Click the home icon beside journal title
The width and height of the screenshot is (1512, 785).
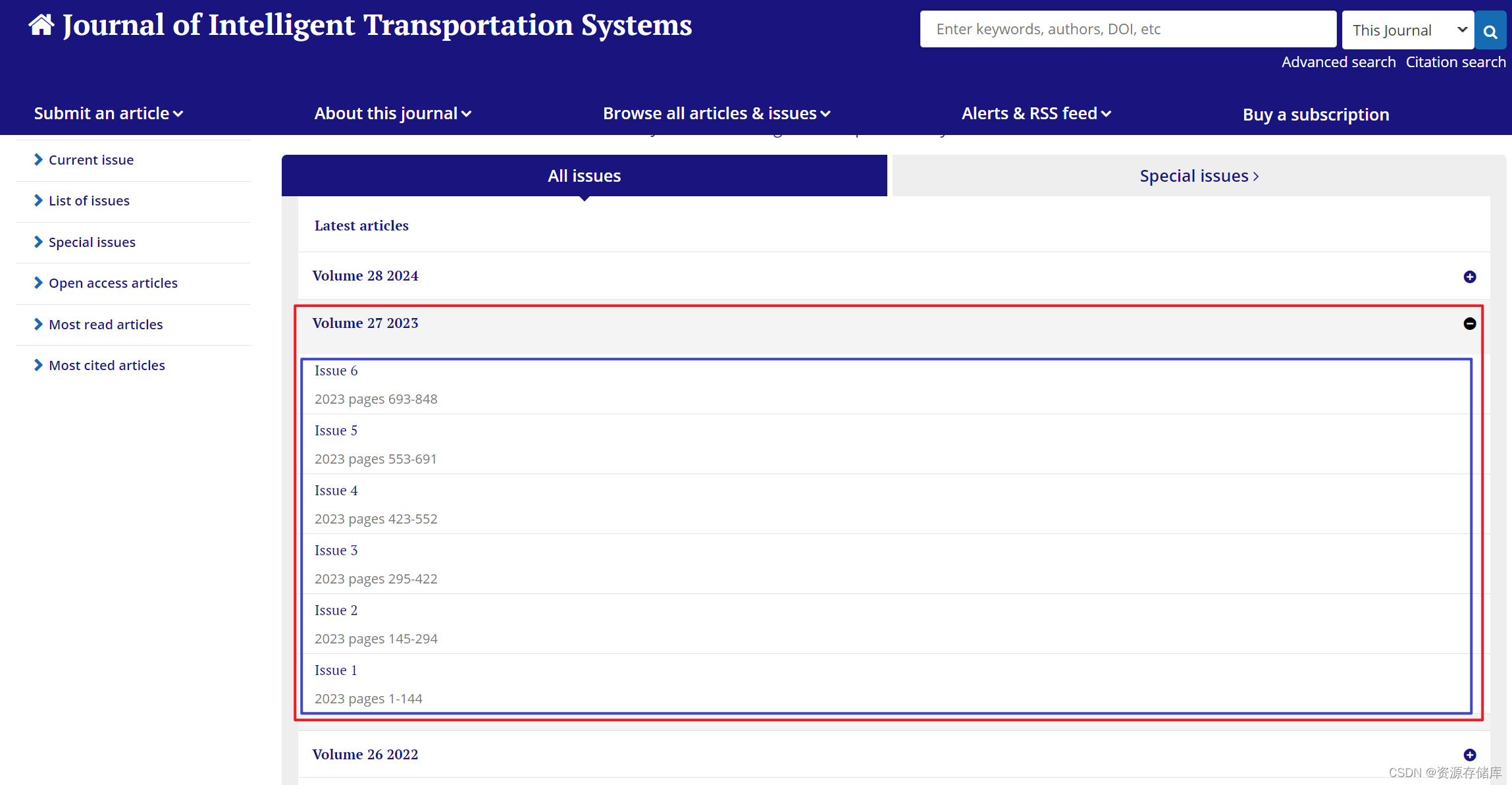(x=41, y=26)
